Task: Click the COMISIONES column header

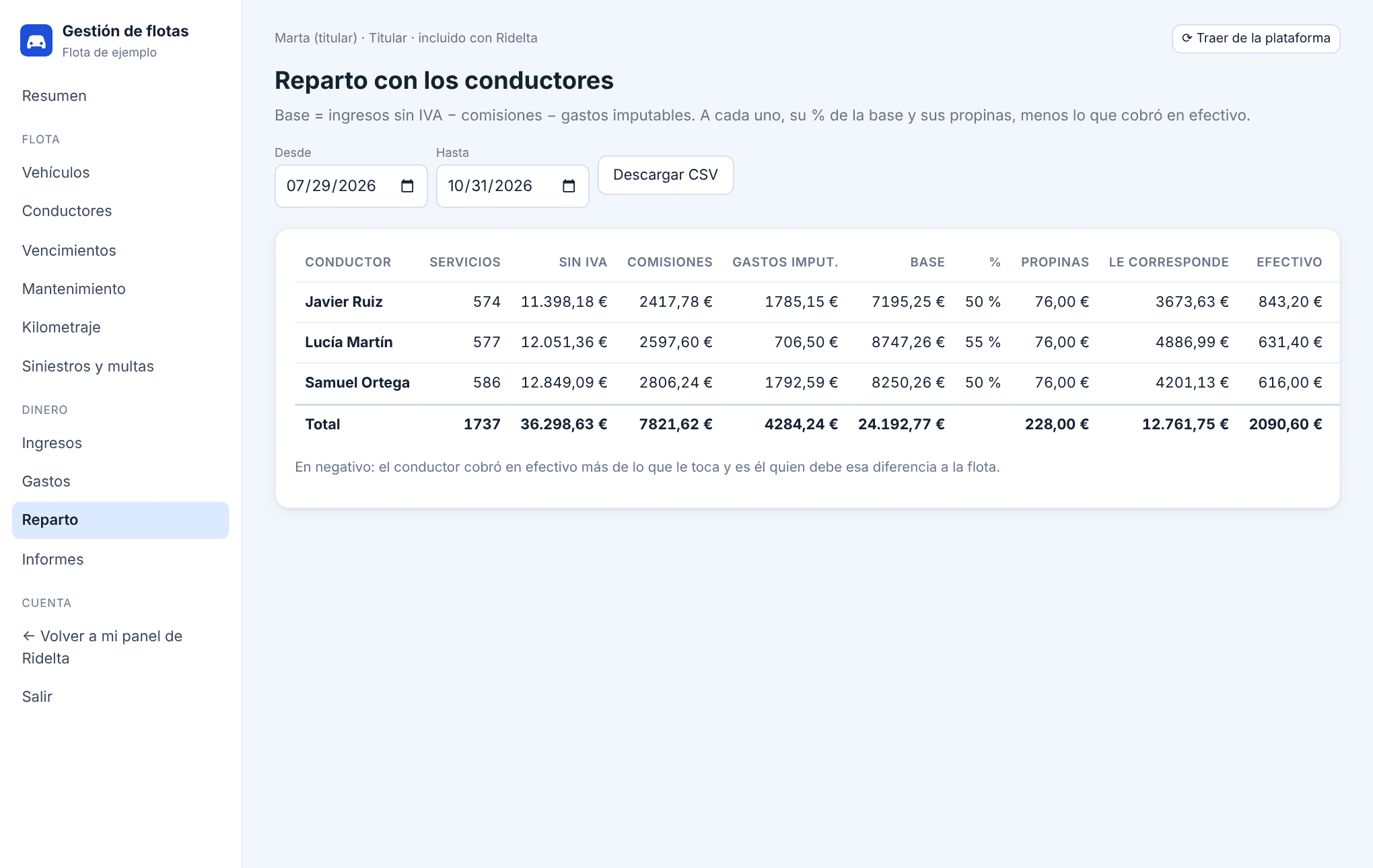Action: (670, 262)
